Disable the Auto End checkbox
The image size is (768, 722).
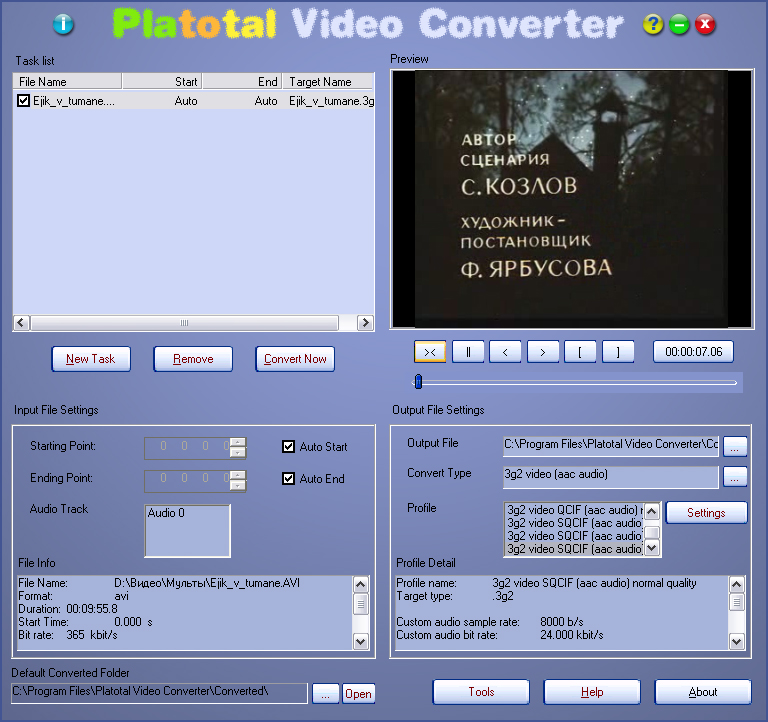288,478
